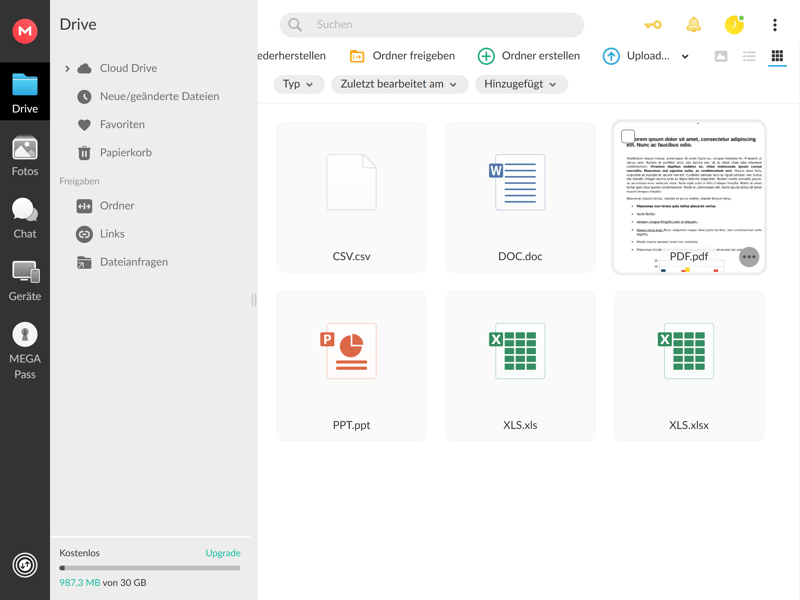Viewport: 800px width, 600px height.
Task: Open the Zuletzt bearbeitet am filter
Action: tap(399, 84)
